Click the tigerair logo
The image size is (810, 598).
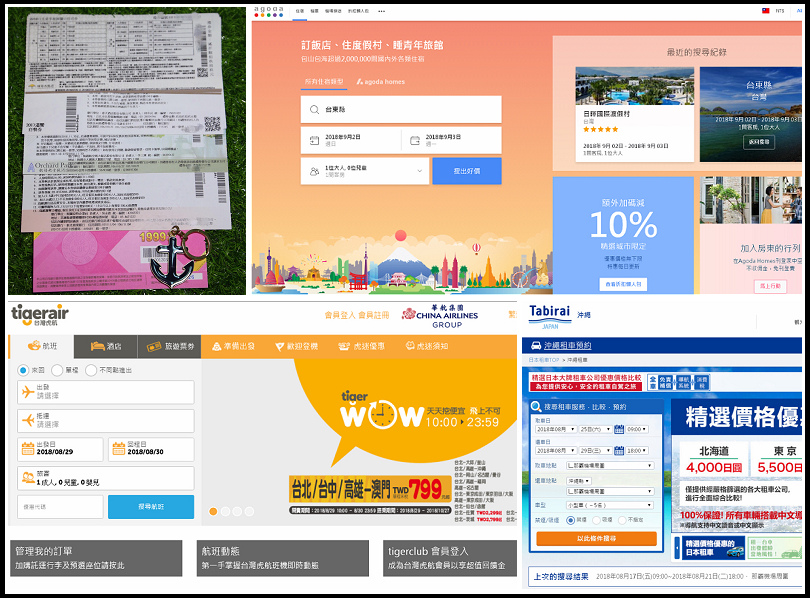[x=40, y=314]
